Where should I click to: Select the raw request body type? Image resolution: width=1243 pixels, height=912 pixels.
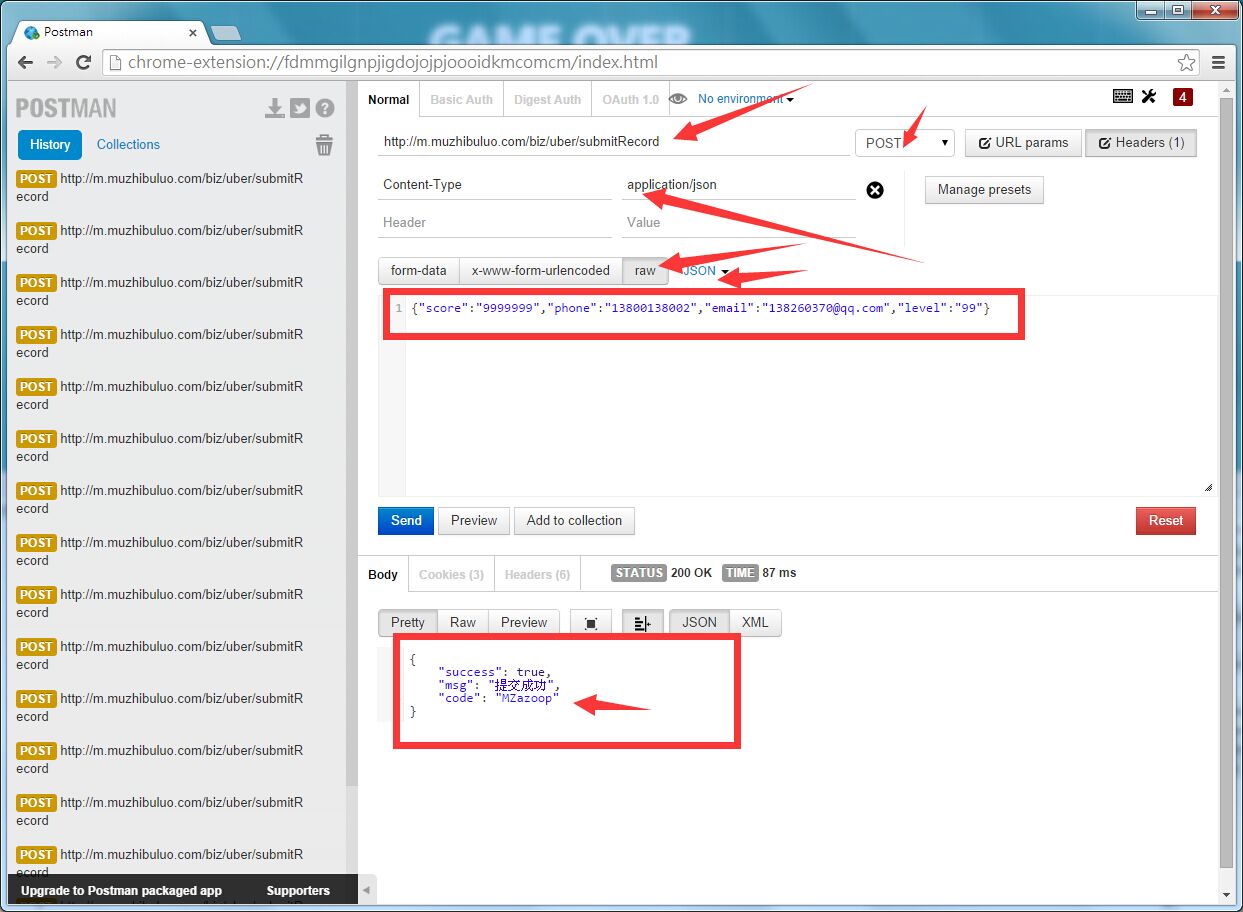(x=645, y=271)
